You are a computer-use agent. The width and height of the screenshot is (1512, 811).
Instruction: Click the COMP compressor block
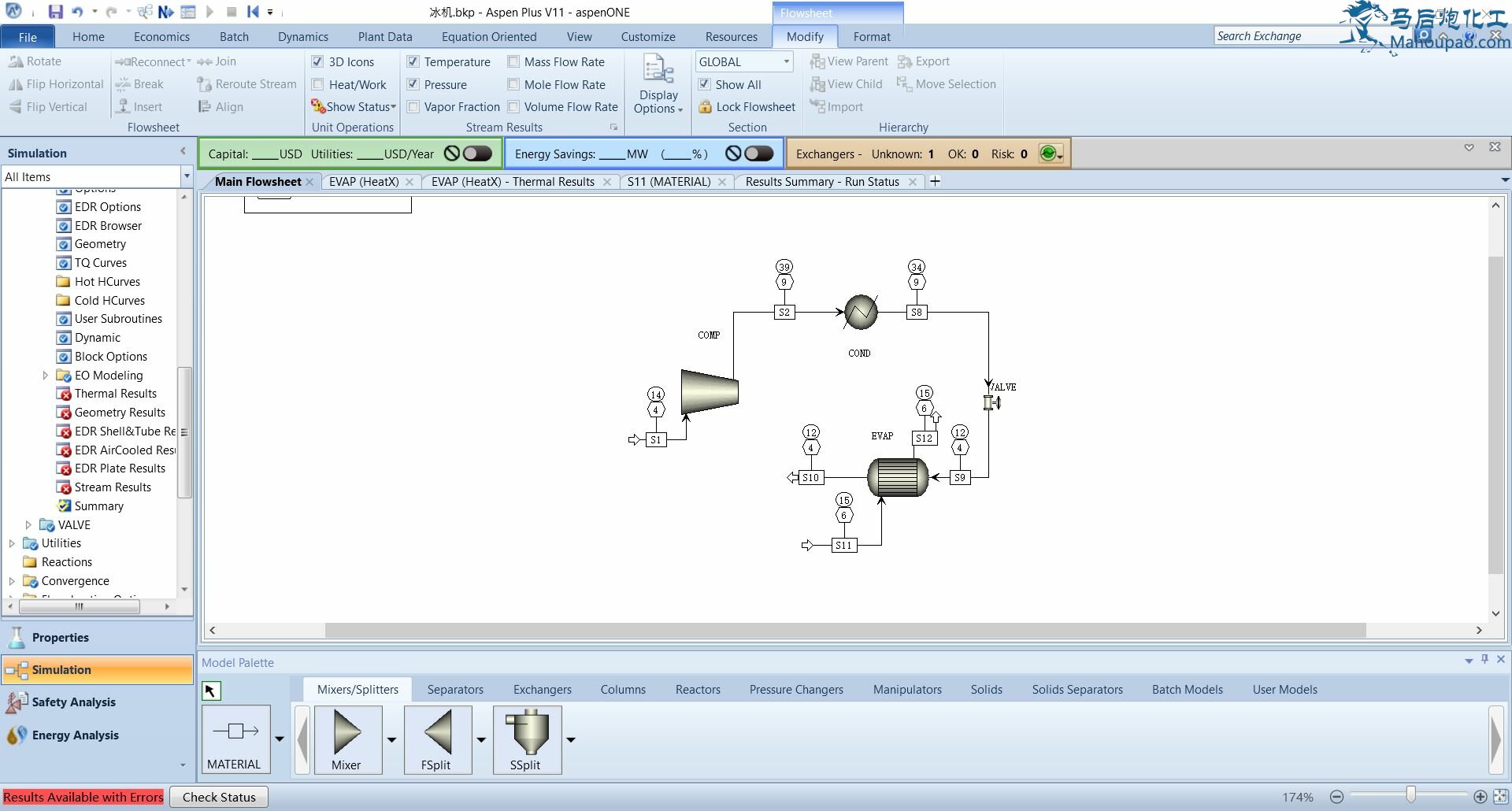710,391
